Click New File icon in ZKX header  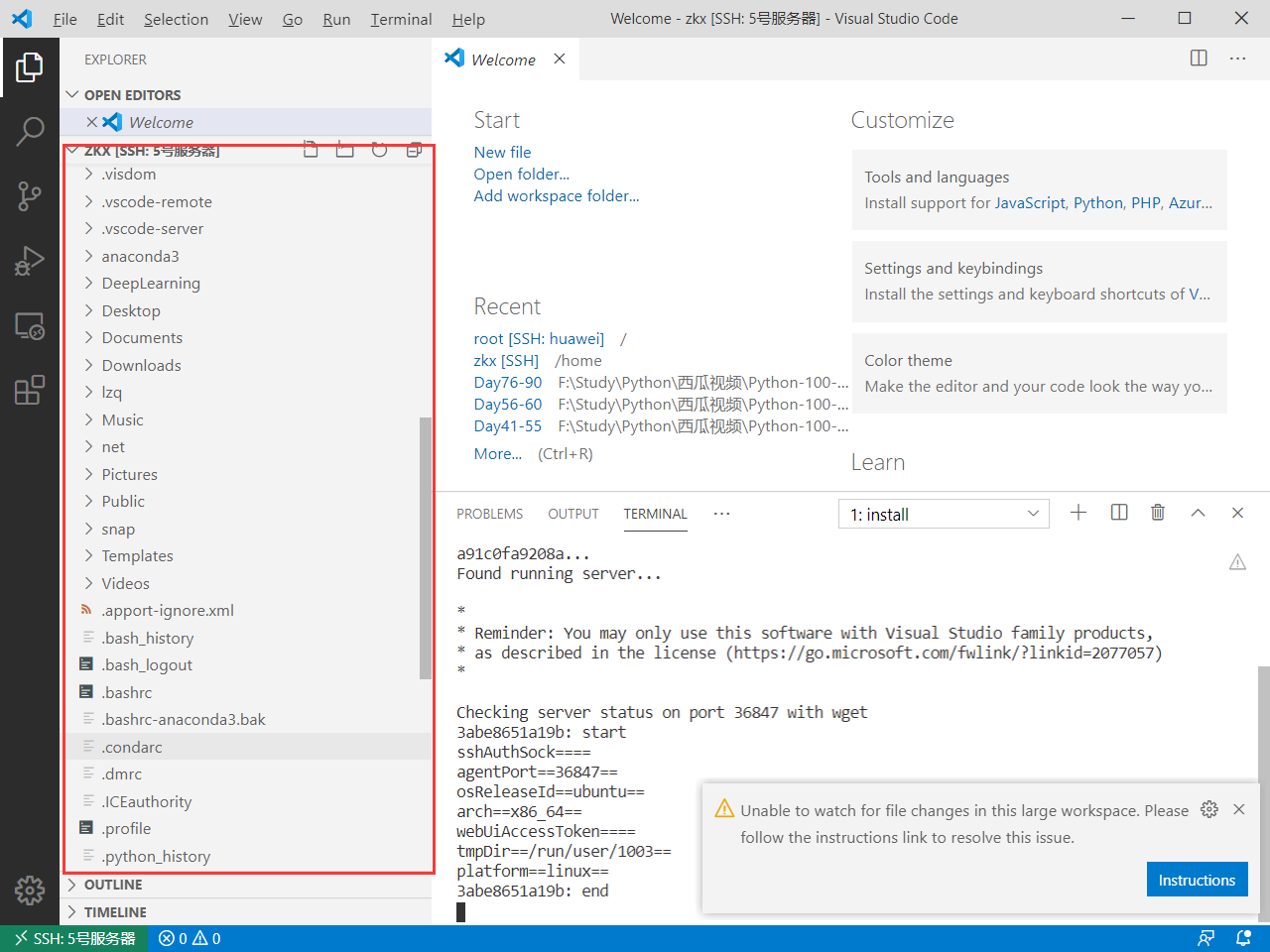click(311, 150)
